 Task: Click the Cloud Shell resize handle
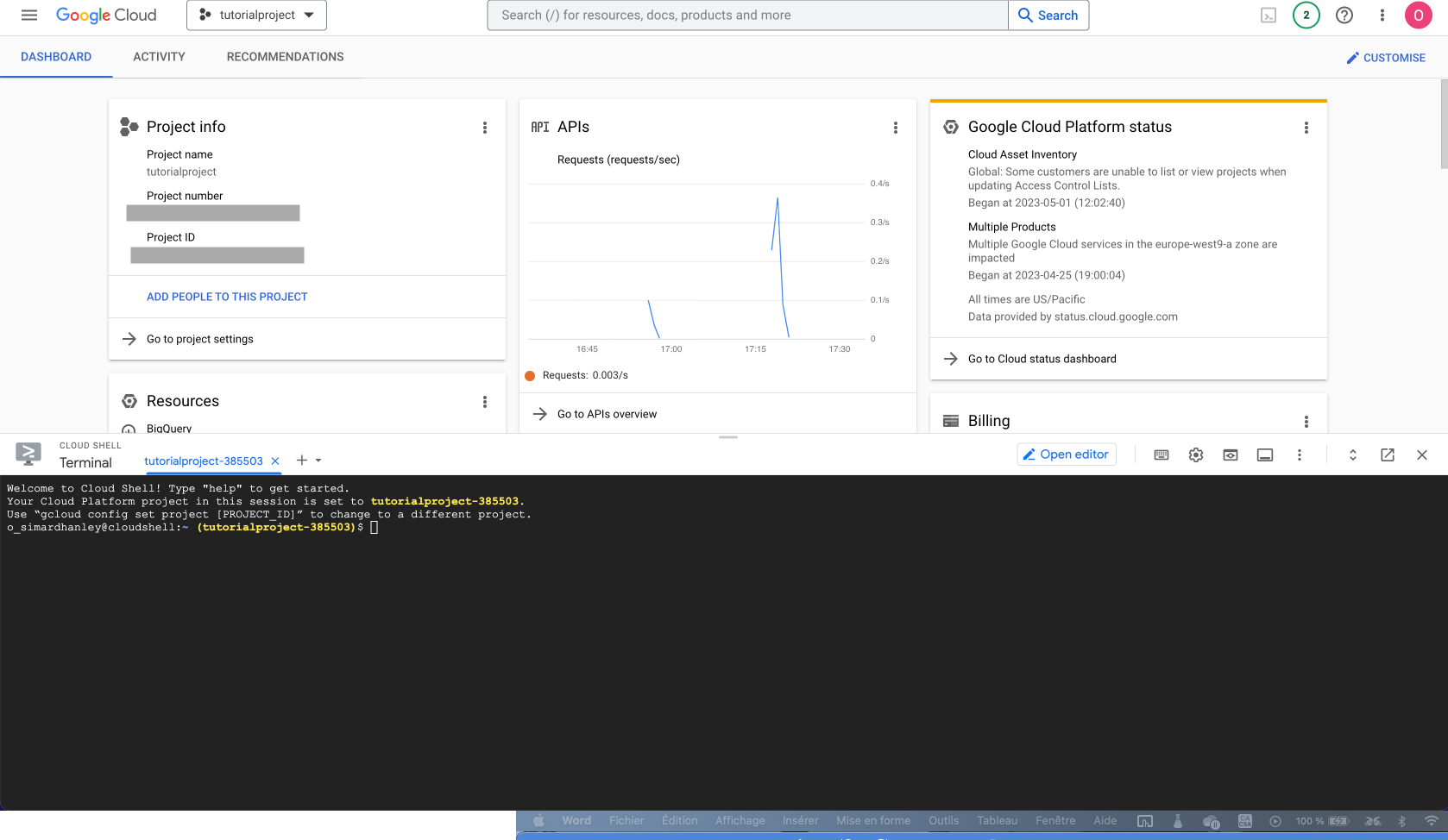(x=728, y=437)
